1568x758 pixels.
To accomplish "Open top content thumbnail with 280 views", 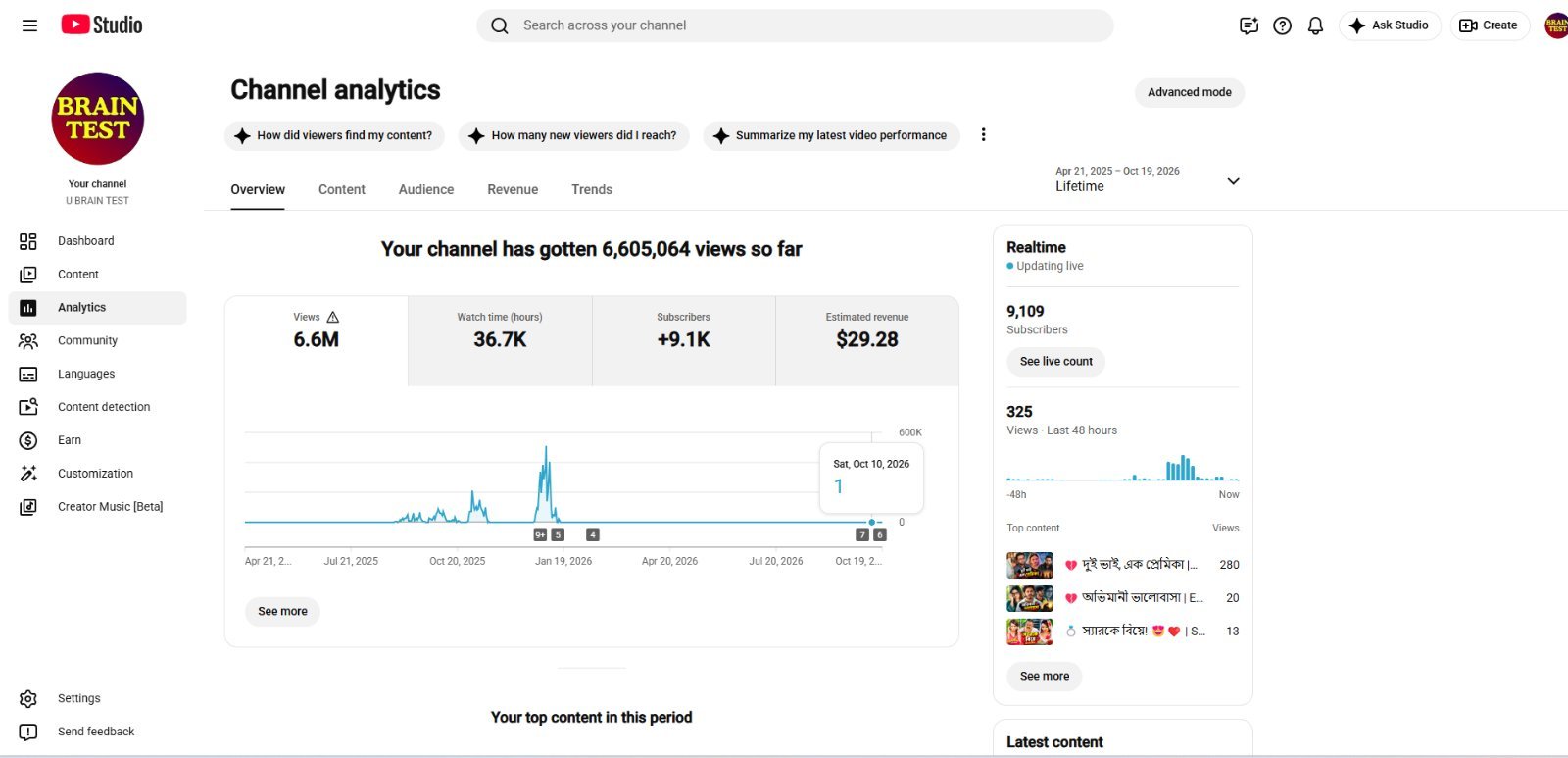I will point(1030,565).
